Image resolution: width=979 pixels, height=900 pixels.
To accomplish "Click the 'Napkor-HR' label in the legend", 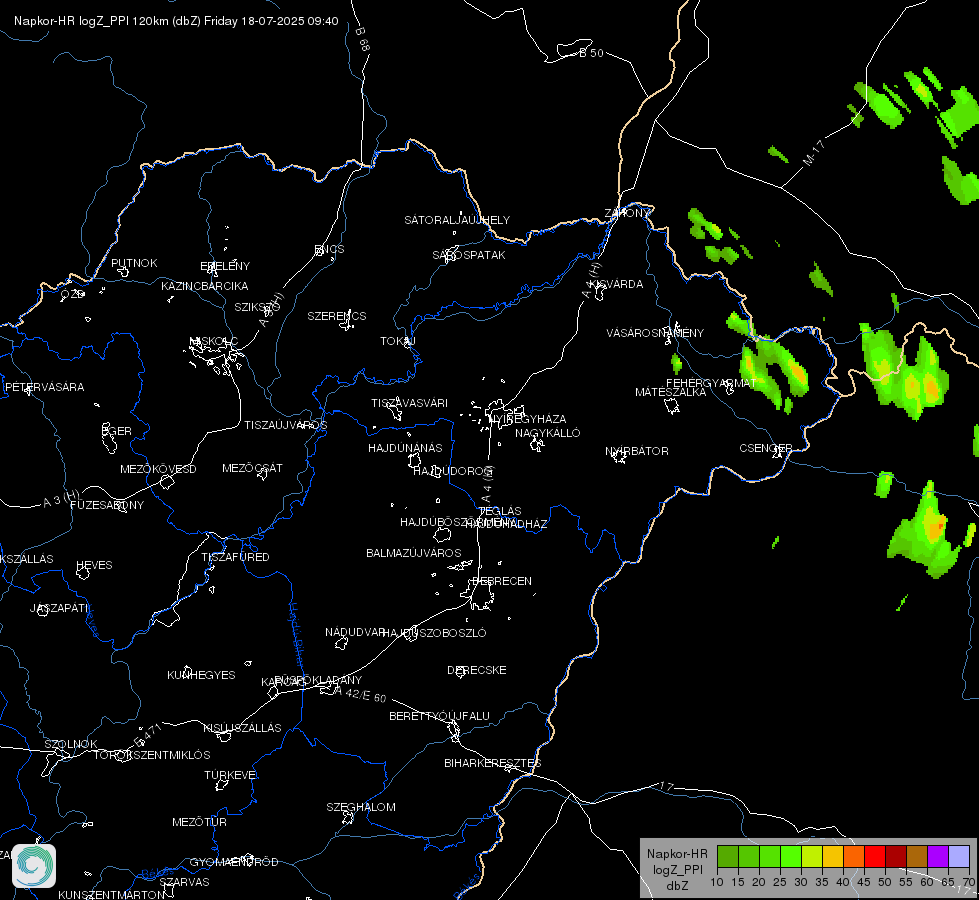I will [677, 853].
